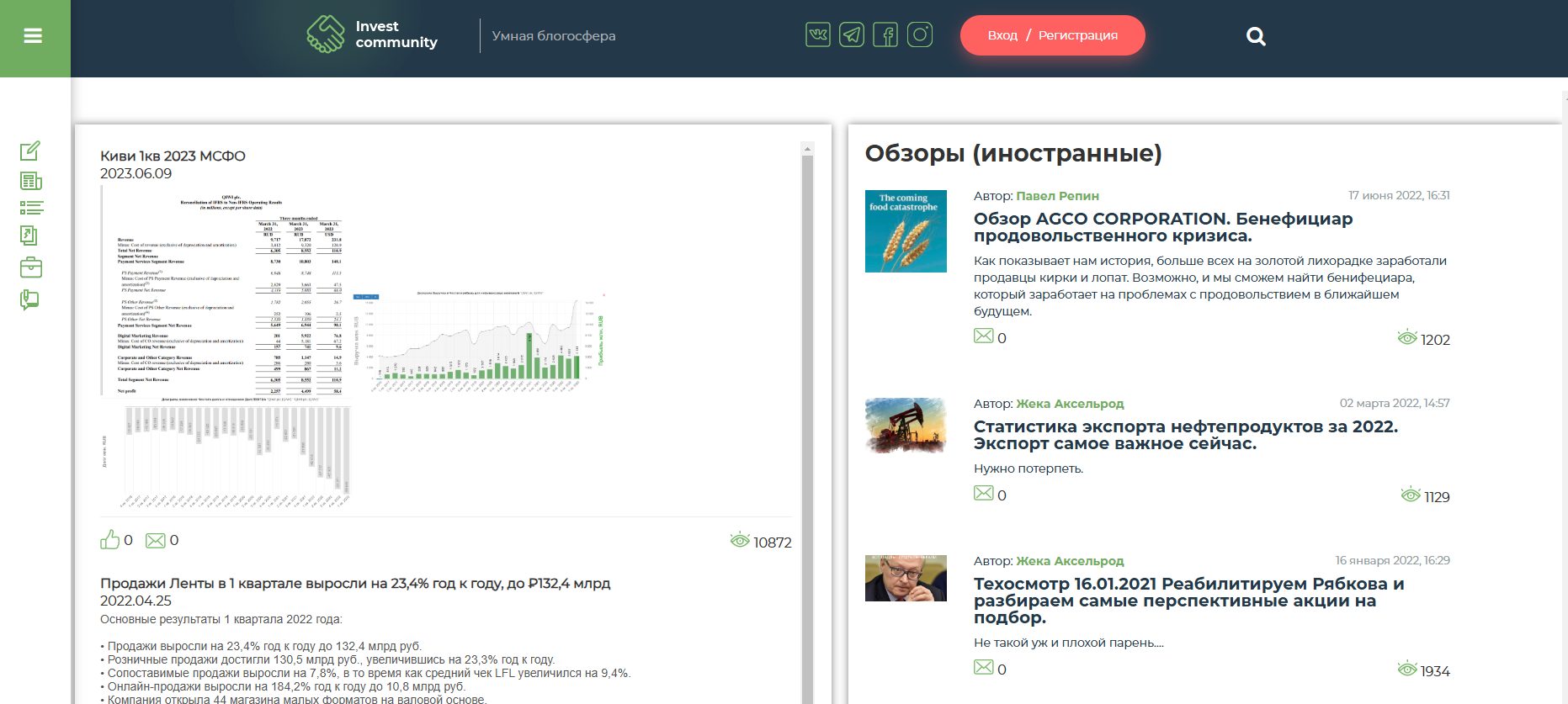Open site search magnifier icon
The height and width of the screenshot is (704, 1568).
click(1256, 36)
